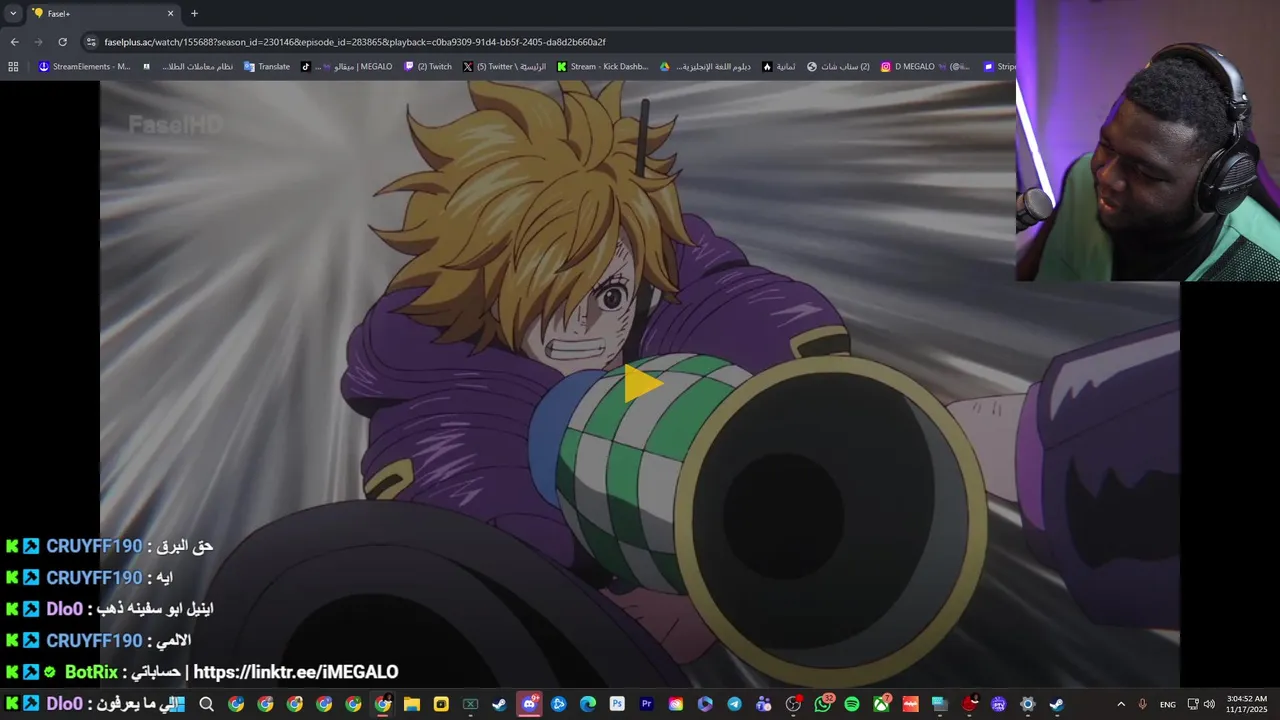Switch ENG input language

tap(1167, 704)
